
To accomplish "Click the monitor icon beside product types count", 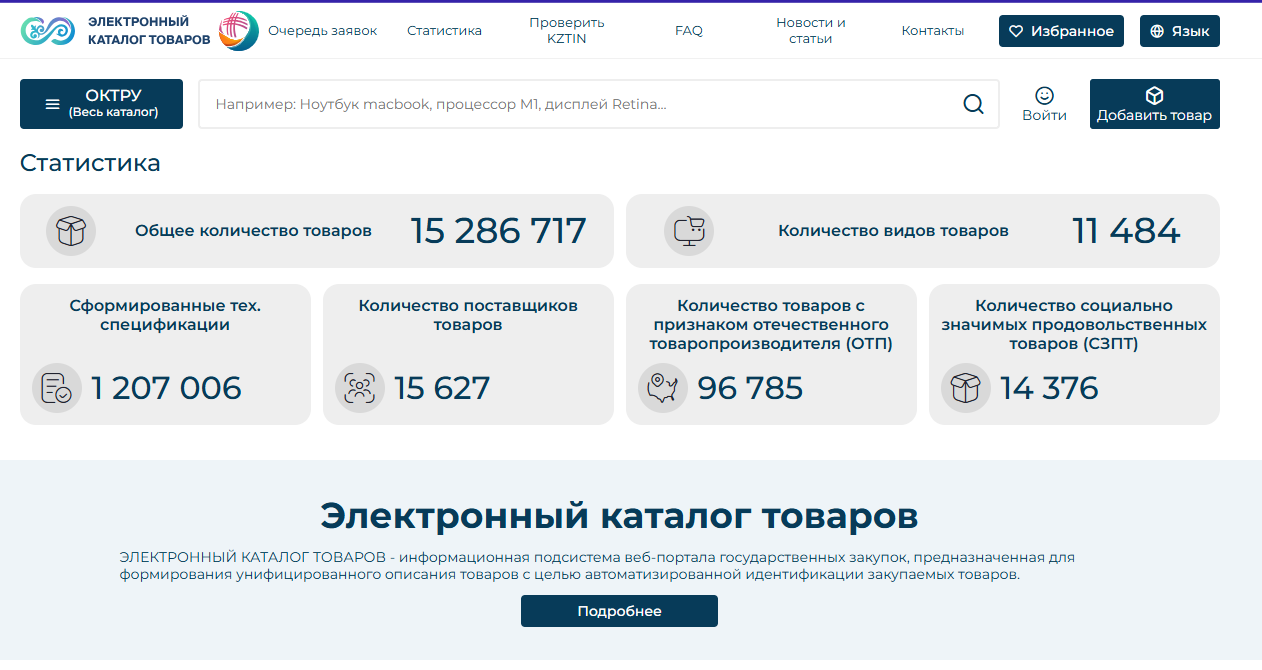I will pyautogui.click(x=688, y=230).
